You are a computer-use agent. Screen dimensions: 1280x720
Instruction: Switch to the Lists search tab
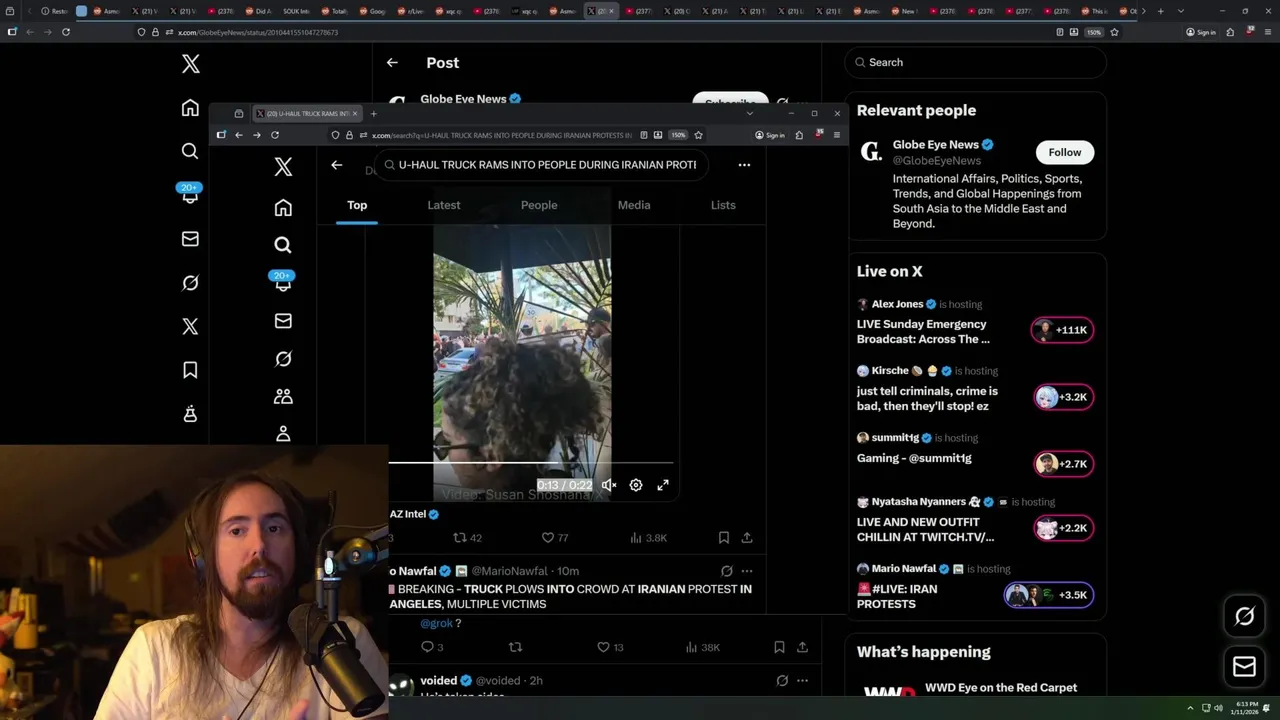point(723,205)
